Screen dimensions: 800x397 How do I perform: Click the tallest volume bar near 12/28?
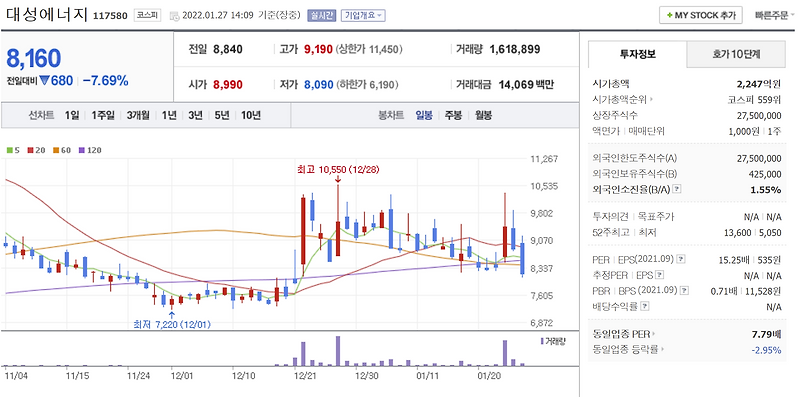click(338, 351)
